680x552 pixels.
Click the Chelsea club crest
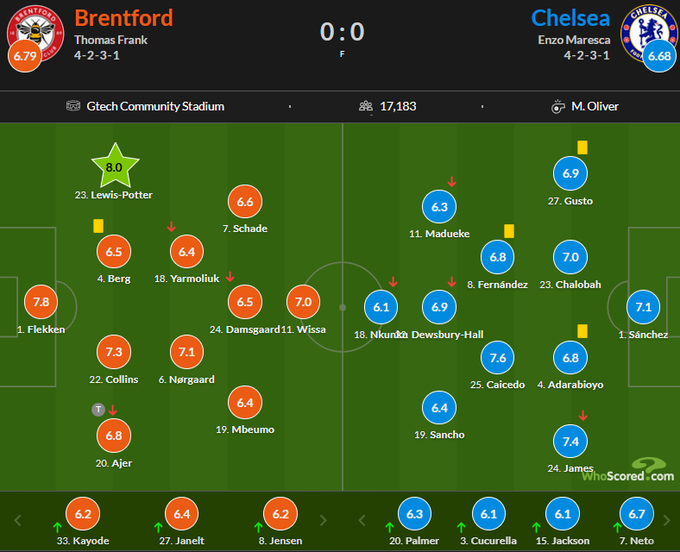(644, 28)
